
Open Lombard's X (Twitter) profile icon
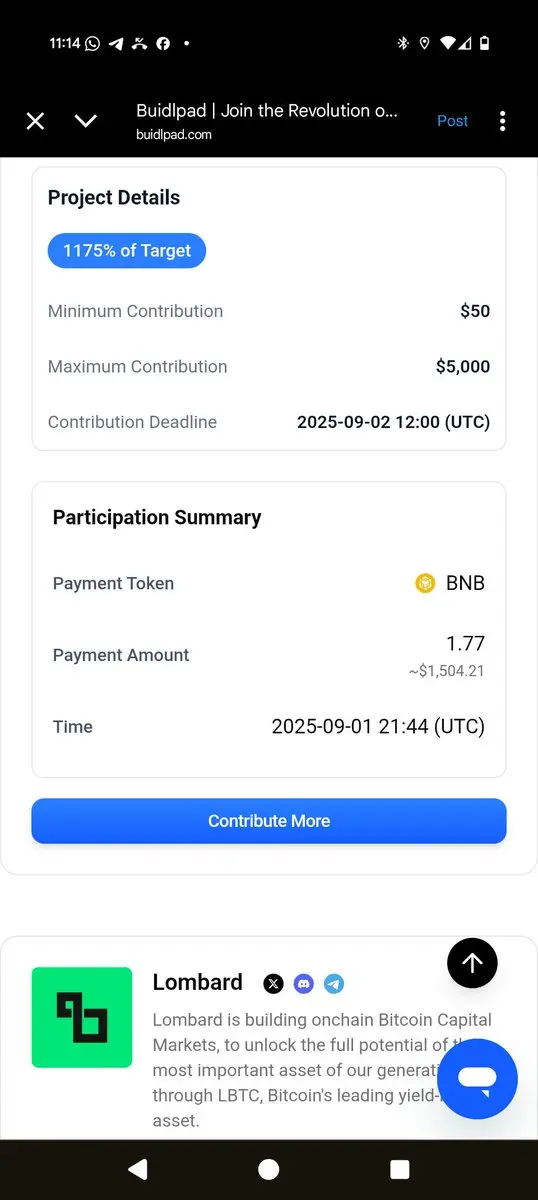tap(273, 984)
